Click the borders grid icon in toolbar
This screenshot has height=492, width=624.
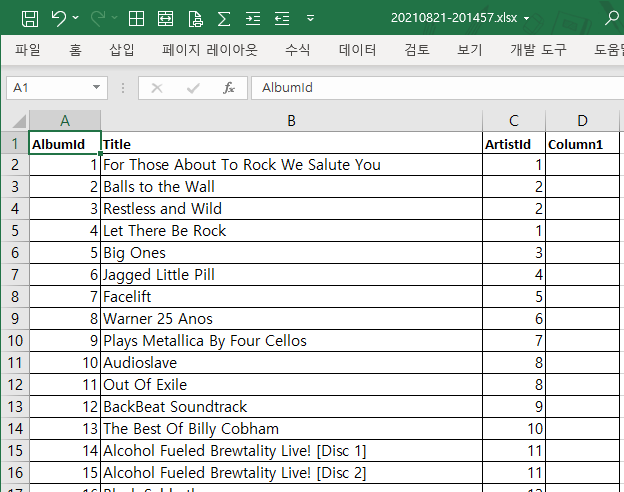136,18
